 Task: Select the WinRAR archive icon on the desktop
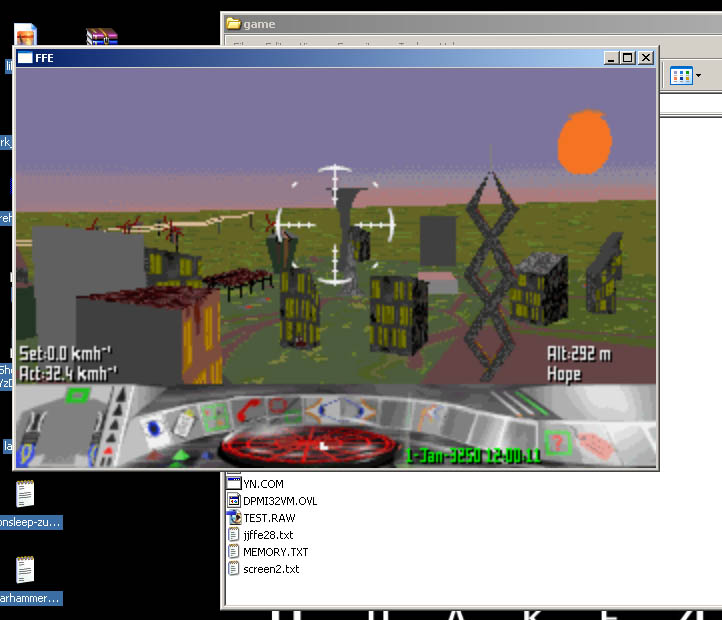point(102,36)
